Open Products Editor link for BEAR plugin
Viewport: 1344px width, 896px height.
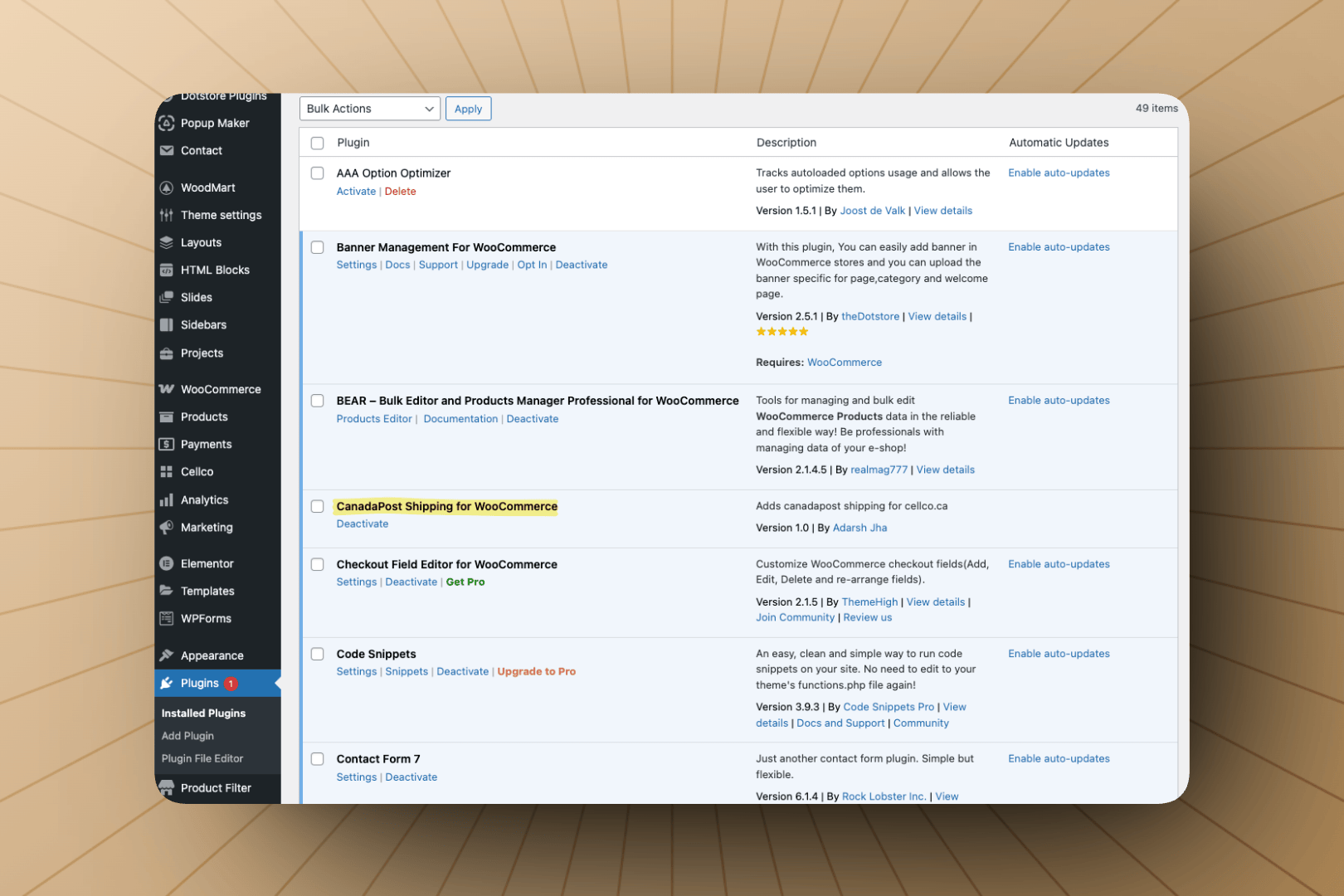(x=374, y=419)
